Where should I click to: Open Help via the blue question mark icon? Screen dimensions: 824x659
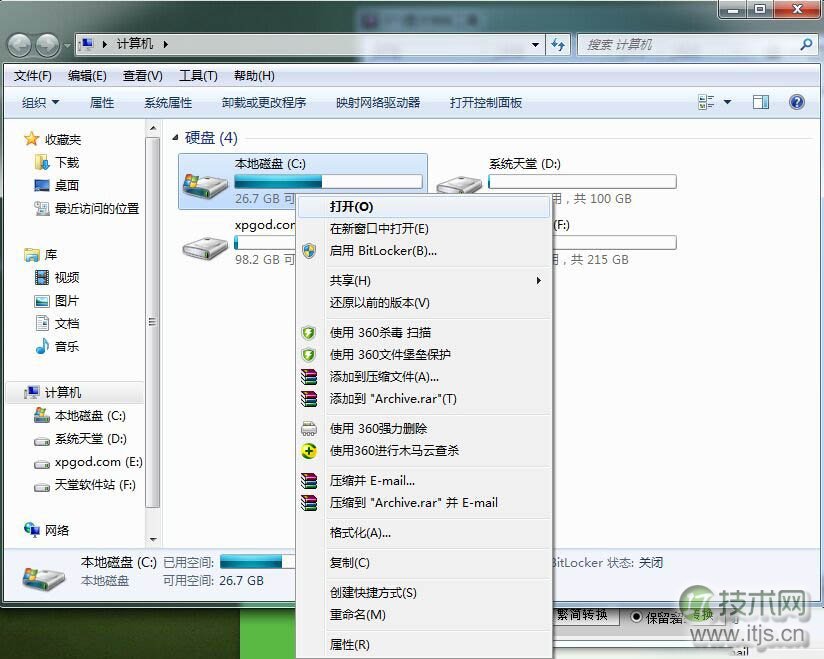[796, 101]
